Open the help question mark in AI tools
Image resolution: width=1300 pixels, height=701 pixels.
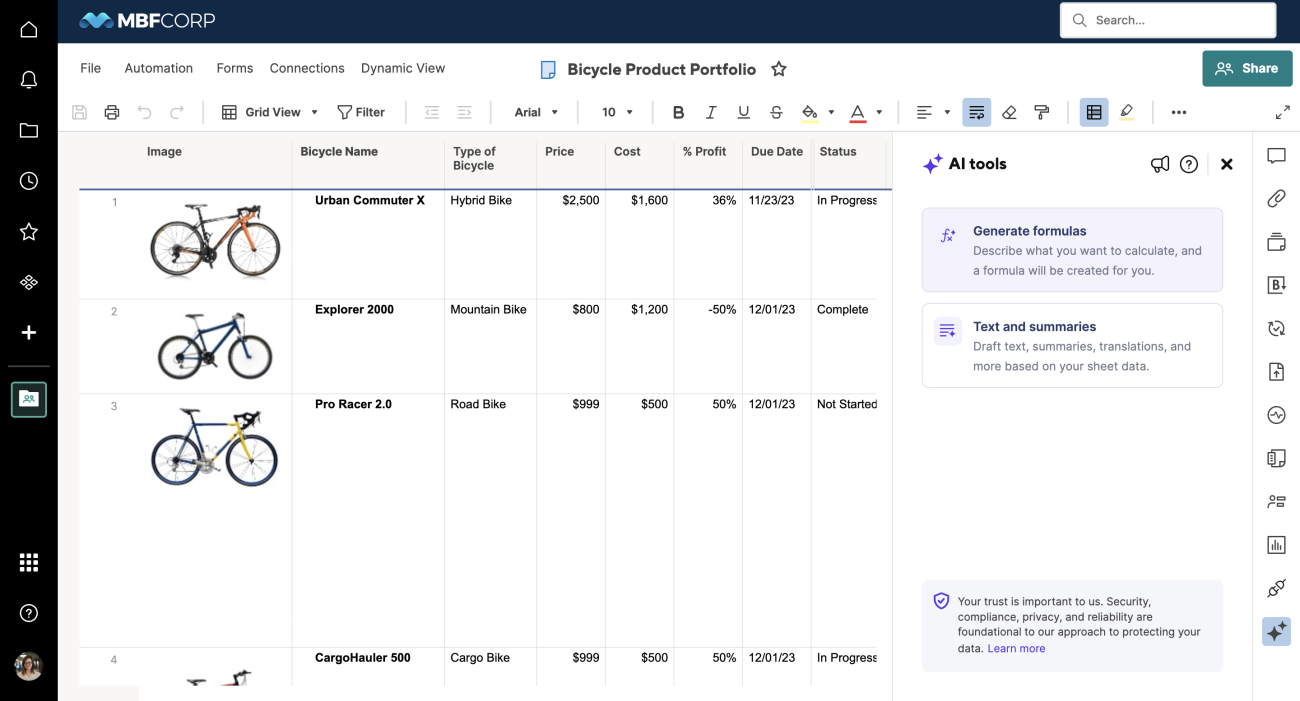tap(1189, 164)
